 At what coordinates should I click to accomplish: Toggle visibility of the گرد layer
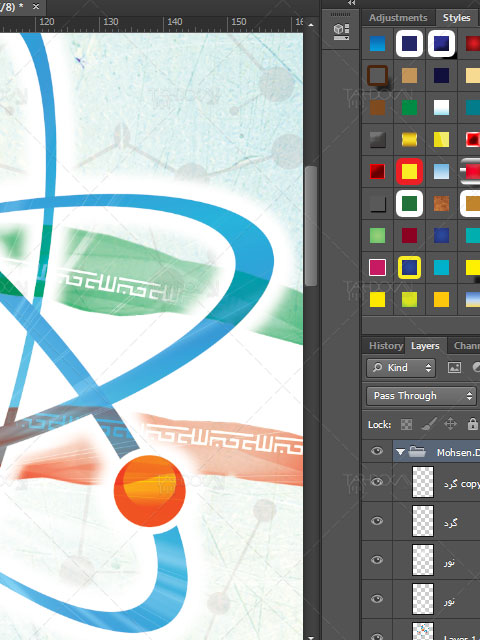point(377,521)
